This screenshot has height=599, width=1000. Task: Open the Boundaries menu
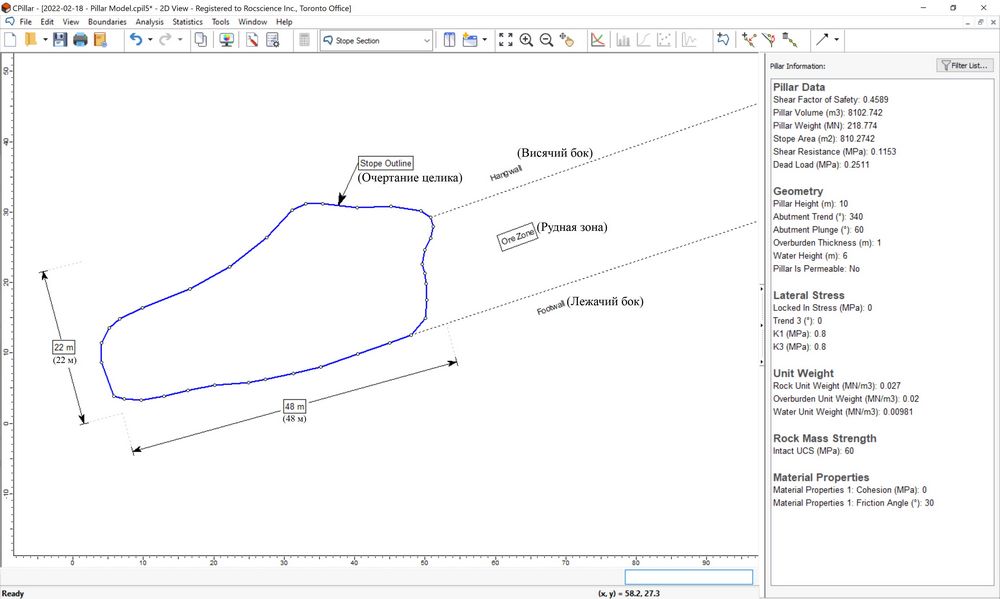[x=107, y=21]
